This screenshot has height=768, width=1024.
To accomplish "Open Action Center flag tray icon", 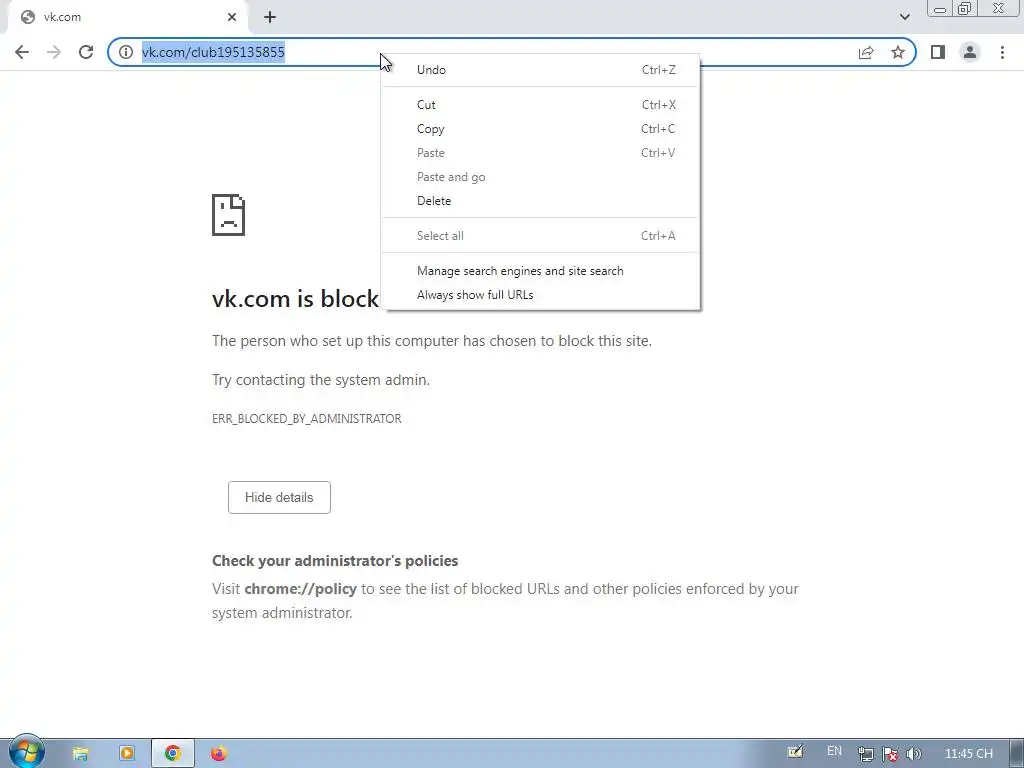I will tap(889, 754).
